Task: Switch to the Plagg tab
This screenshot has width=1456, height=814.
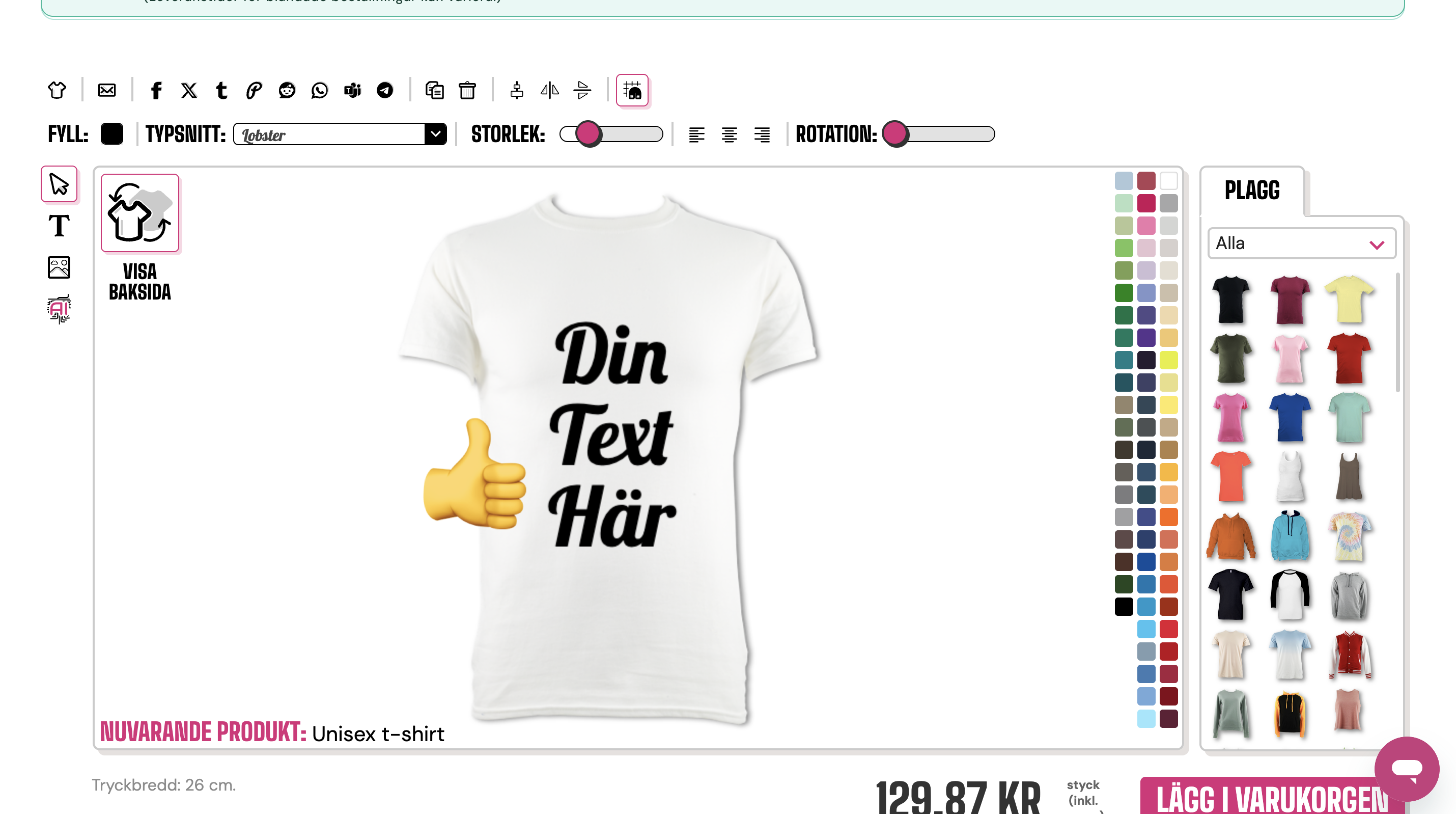Action: click(x=1251, y=191)
